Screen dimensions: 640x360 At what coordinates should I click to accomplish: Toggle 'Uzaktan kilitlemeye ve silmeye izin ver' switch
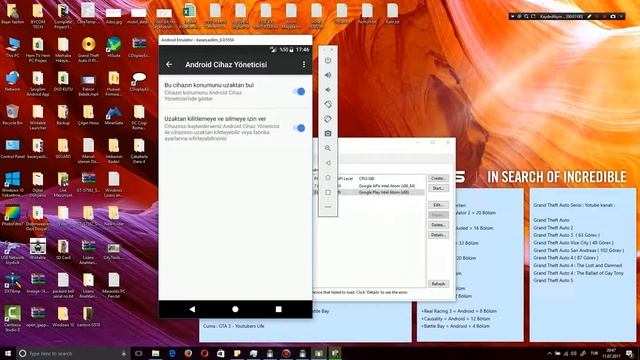pyautogui.click(x=299, y=128)
